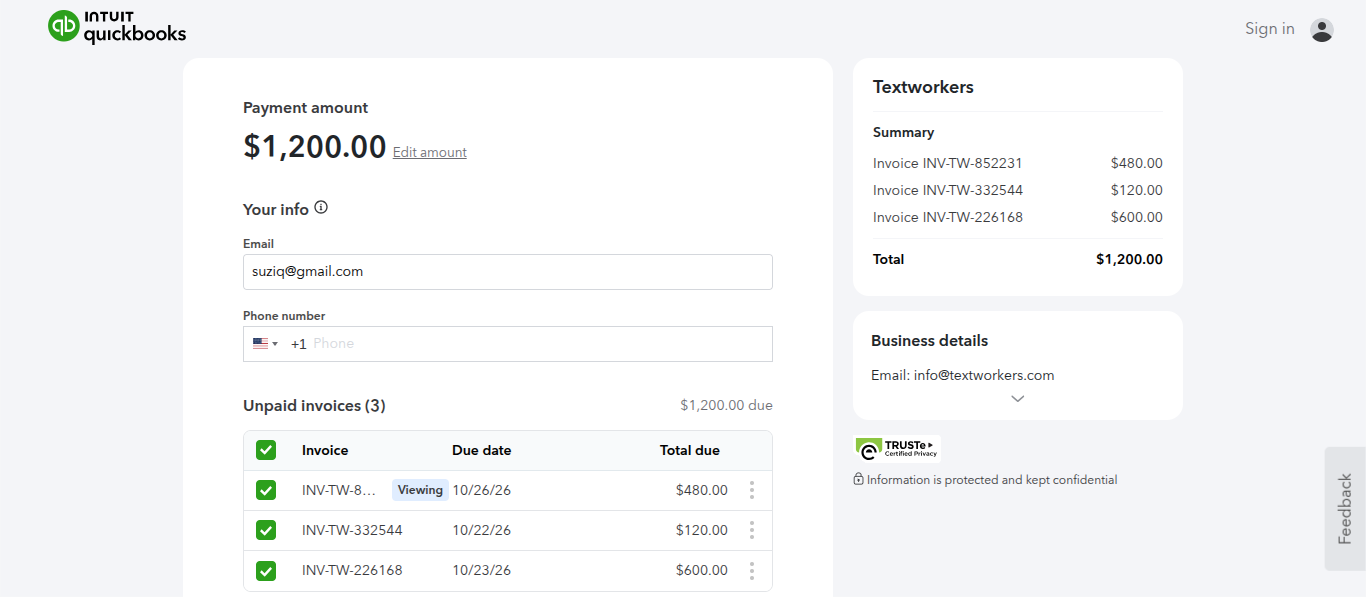
Task: Click the Unpaid invoices (3) heading
Action: pyautogui.click(x=314, y=406)
